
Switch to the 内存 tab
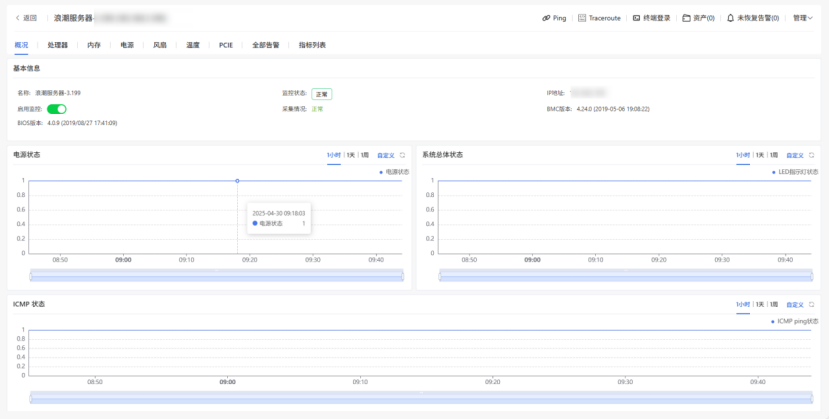[x=94, y=45]
